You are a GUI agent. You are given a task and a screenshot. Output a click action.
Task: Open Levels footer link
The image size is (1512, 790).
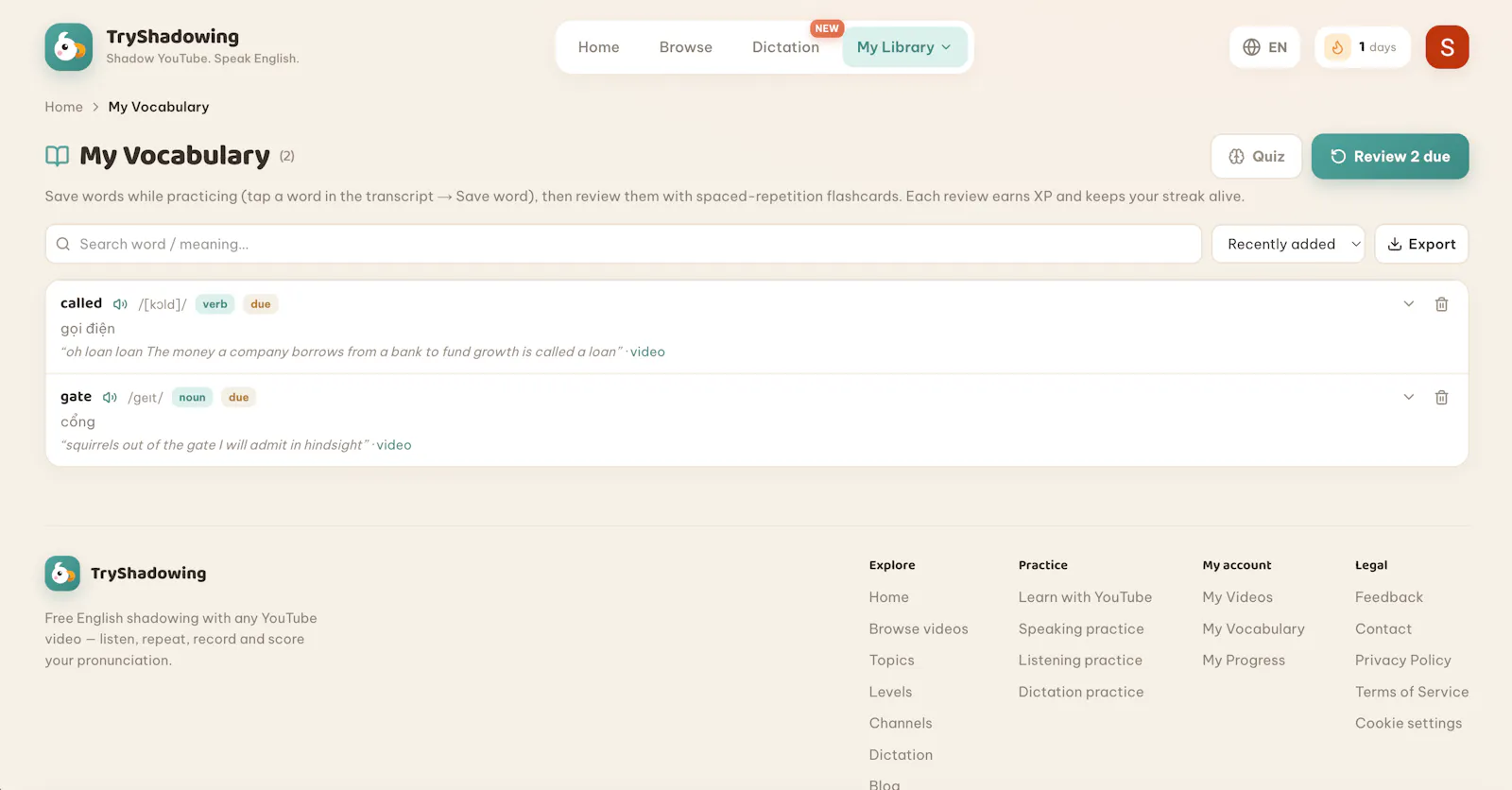[x=891, y=692]
